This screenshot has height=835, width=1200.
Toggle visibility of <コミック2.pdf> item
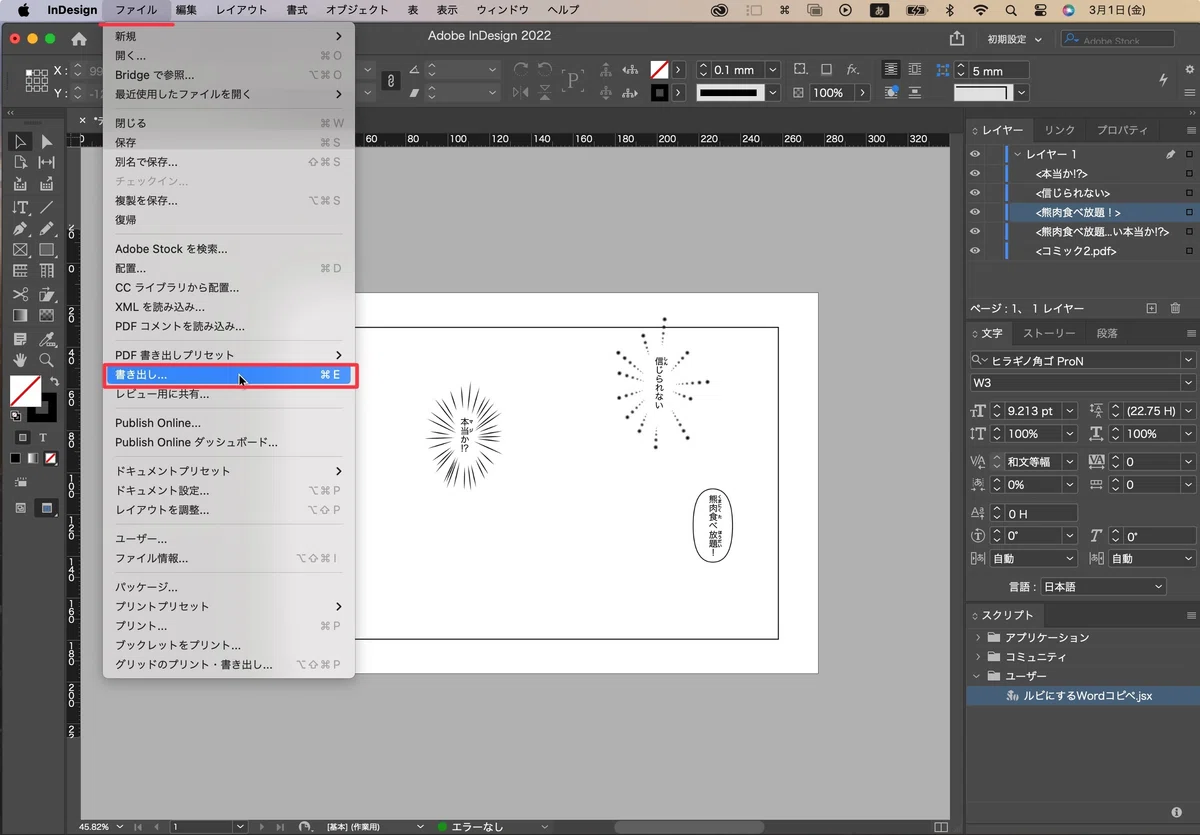pyautogui.click(x=975, y=251)
